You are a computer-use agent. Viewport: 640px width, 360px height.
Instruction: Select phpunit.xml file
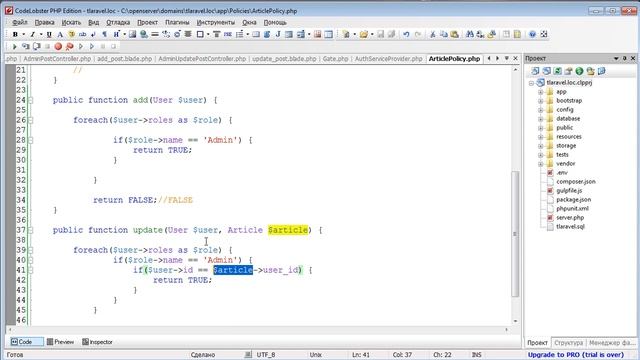tap(572, 209)
